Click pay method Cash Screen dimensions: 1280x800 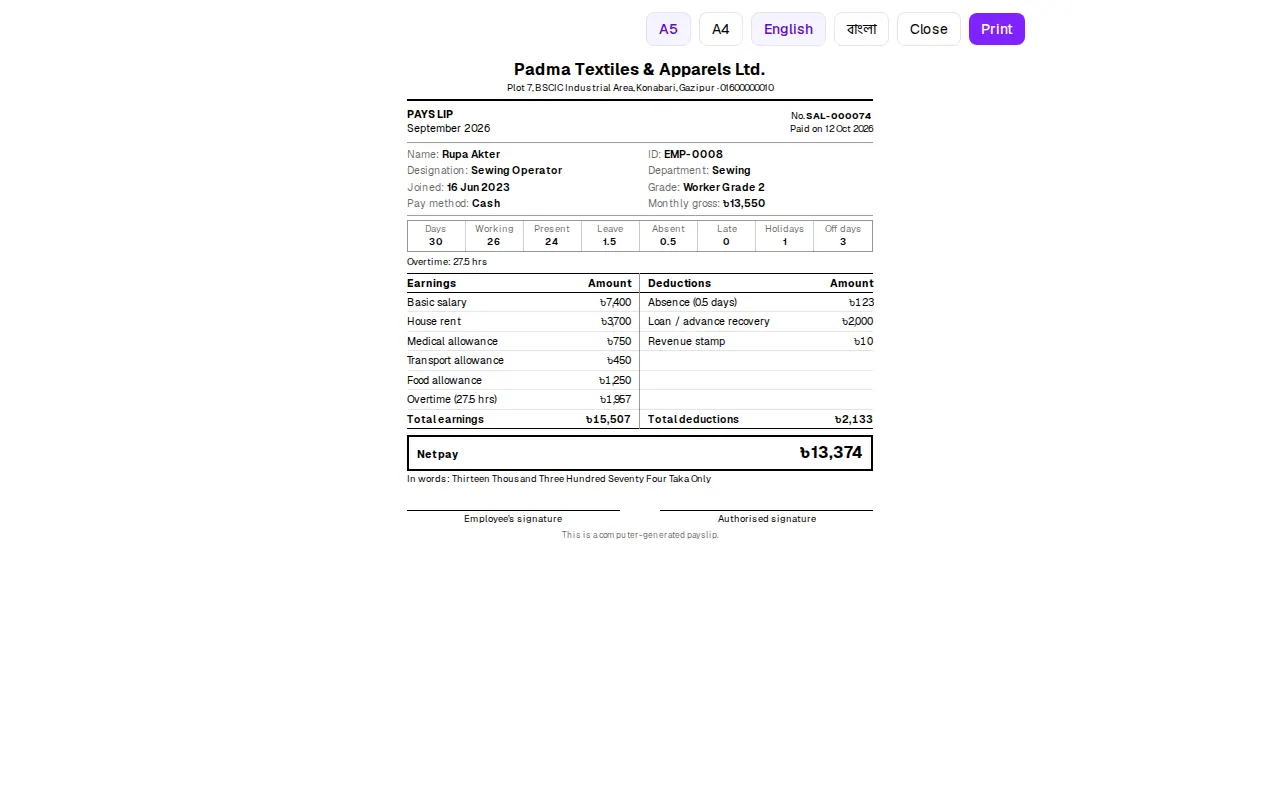486,203
